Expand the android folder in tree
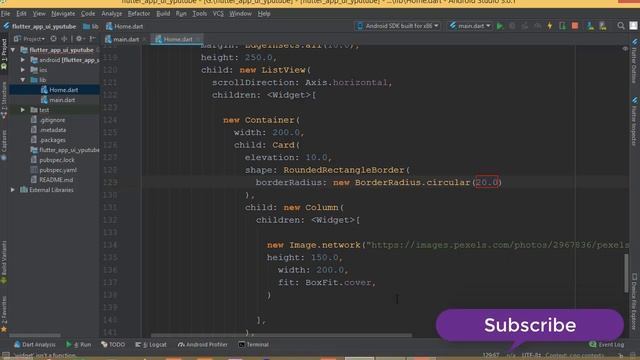640x360 pixels. pyautogui.click(x=23, y=60)
